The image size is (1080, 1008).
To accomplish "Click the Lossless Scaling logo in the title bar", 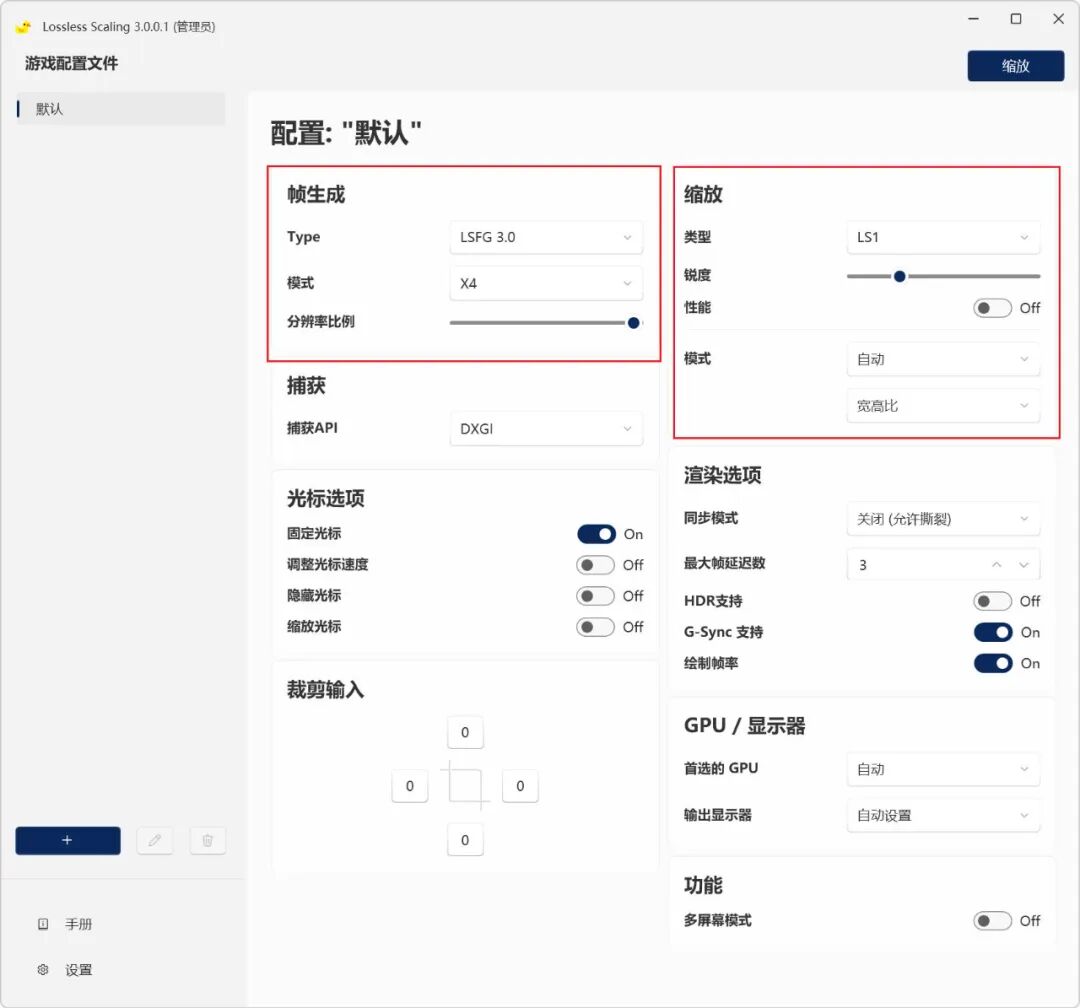I will coord(22,26).
